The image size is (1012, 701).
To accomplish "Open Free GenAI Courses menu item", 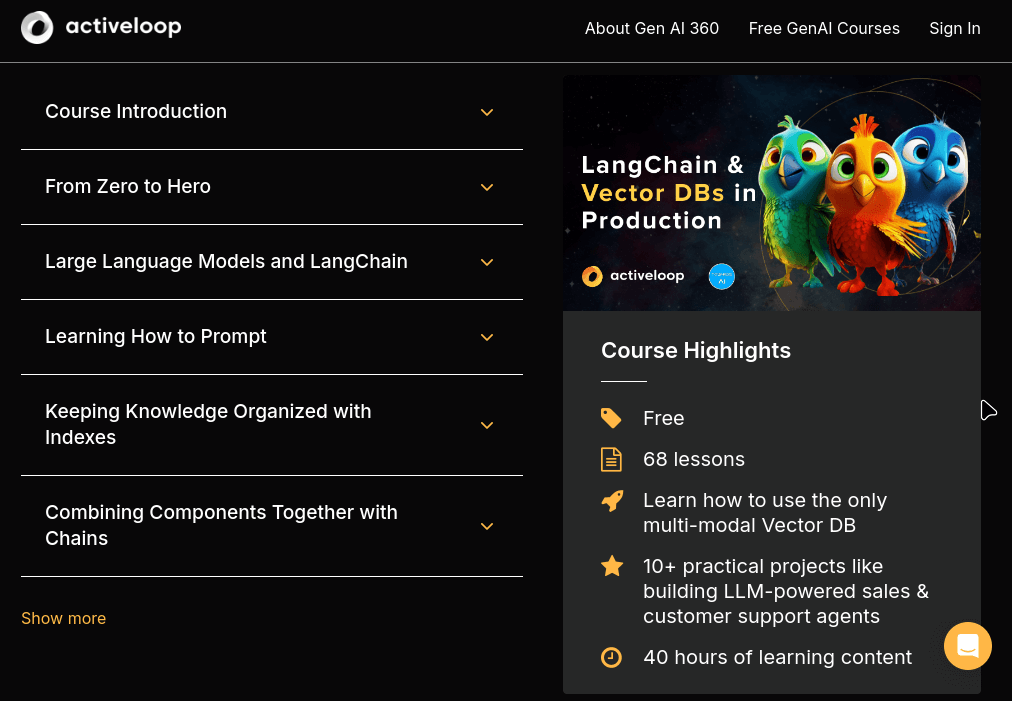I will pos(824,29).
